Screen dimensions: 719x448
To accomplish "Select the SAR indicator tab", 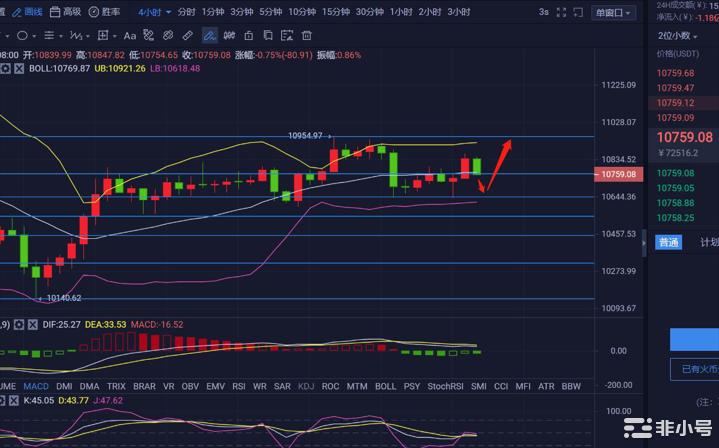I will coord(282,387).
